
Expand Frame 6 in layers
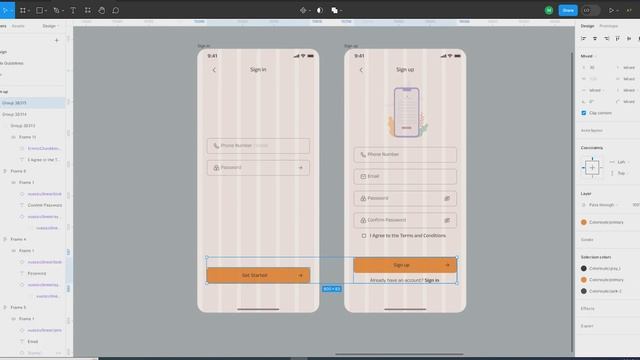(x=5, y=171)
